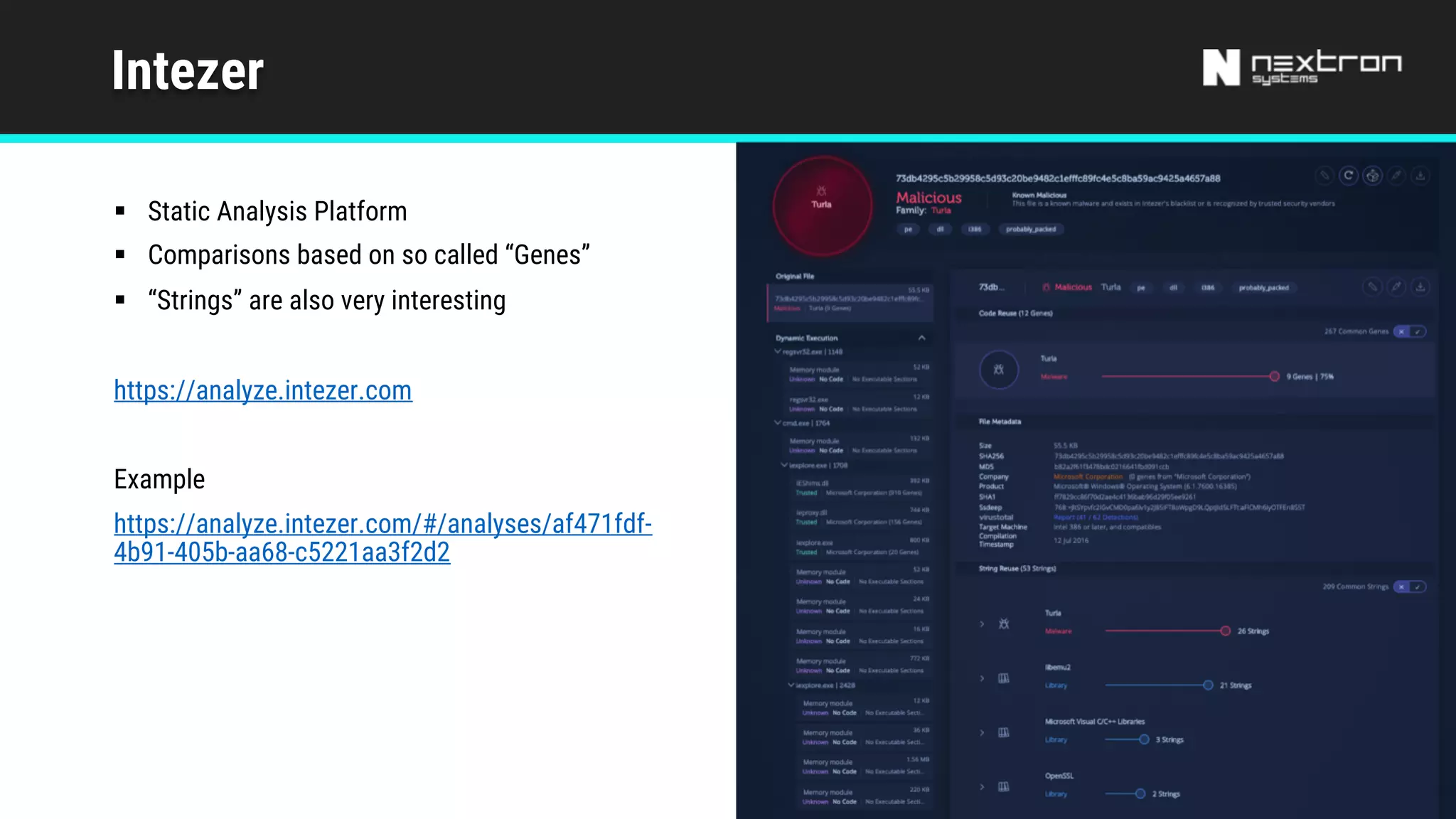
Task: Collapse the iexplore.exe | 1708 node
Action: pyautogui.click(x=784, y=465)
